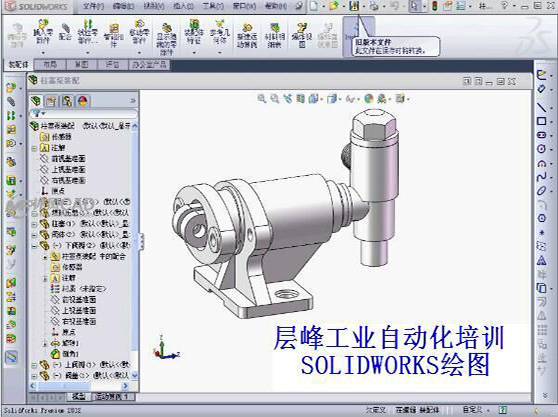Screen dimensions: 558x417
Task: Activate Move Component ribbon tool
Action: (139, 32)
